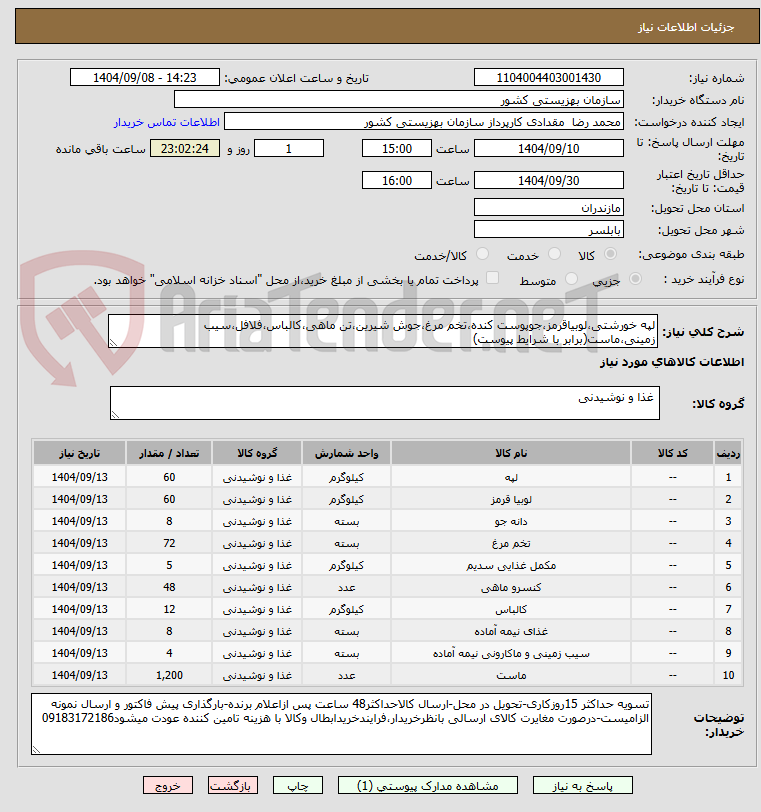Image resolution: width=761 pixels, height=812 pixels.
Task: Click the 15:00 deadline time field
Action: coord(397,149)
